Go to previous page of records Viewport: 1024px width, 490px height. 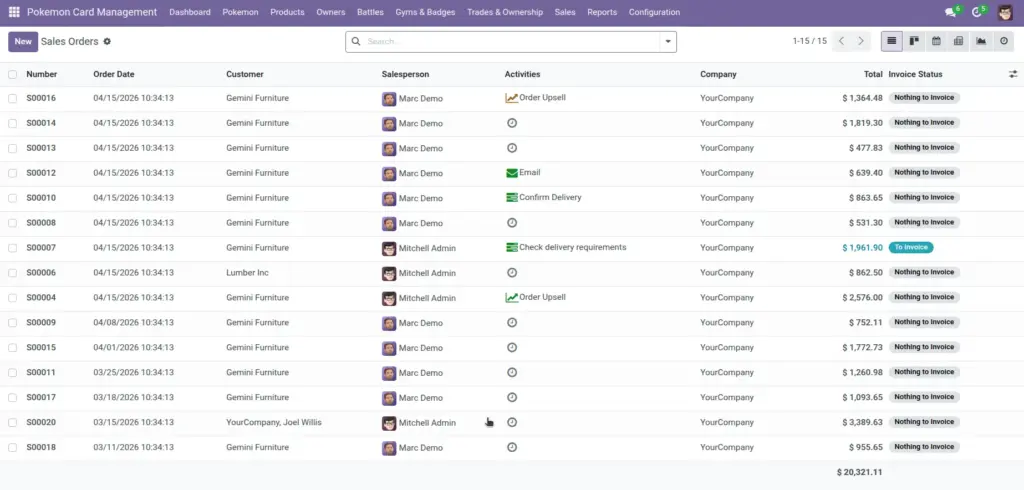coord(842,41)
